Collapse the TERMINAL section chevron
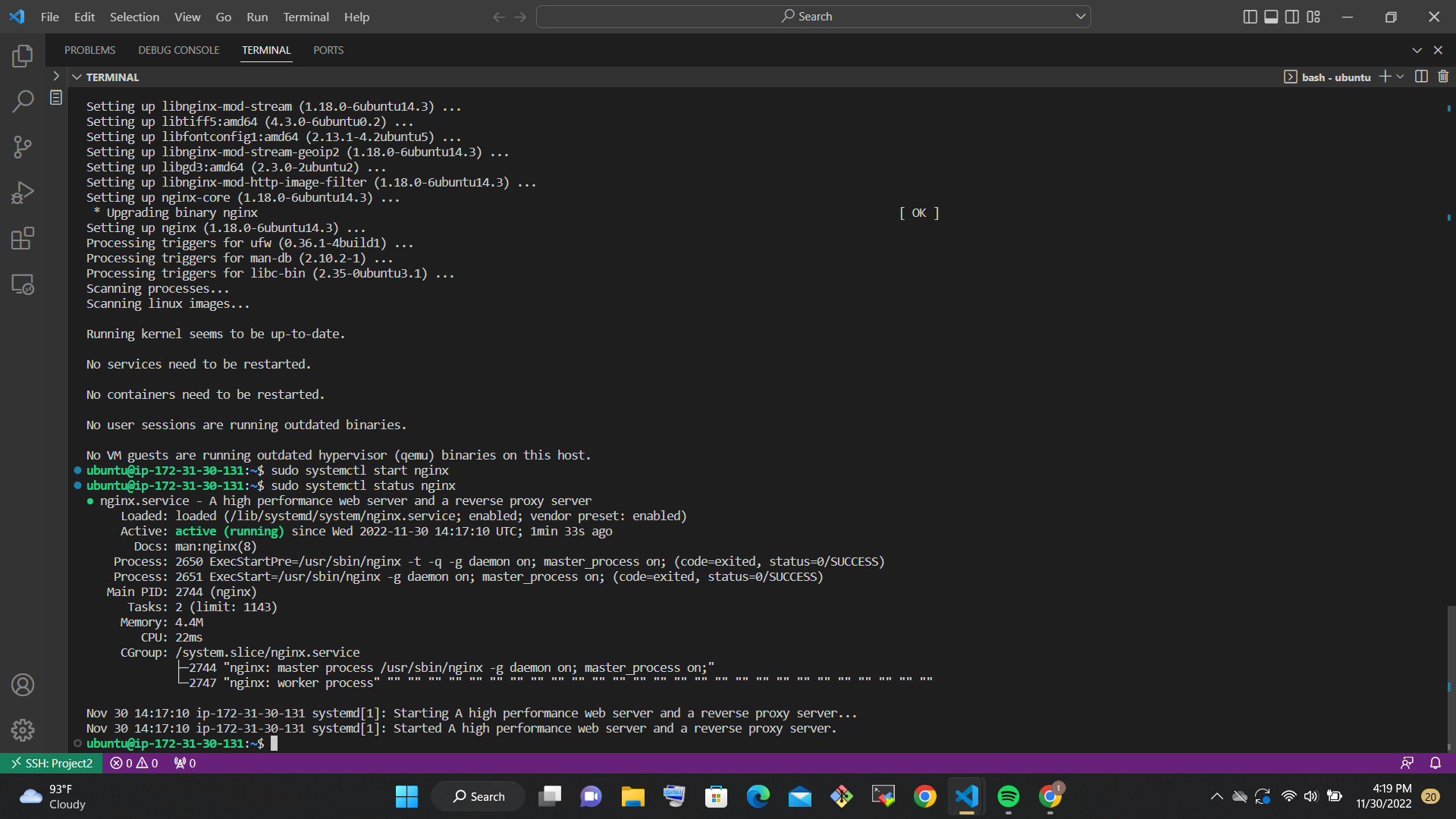Image resolution: width=1456 pixels, height=819 pixels. pyautogui.click(x=77, y=77)
